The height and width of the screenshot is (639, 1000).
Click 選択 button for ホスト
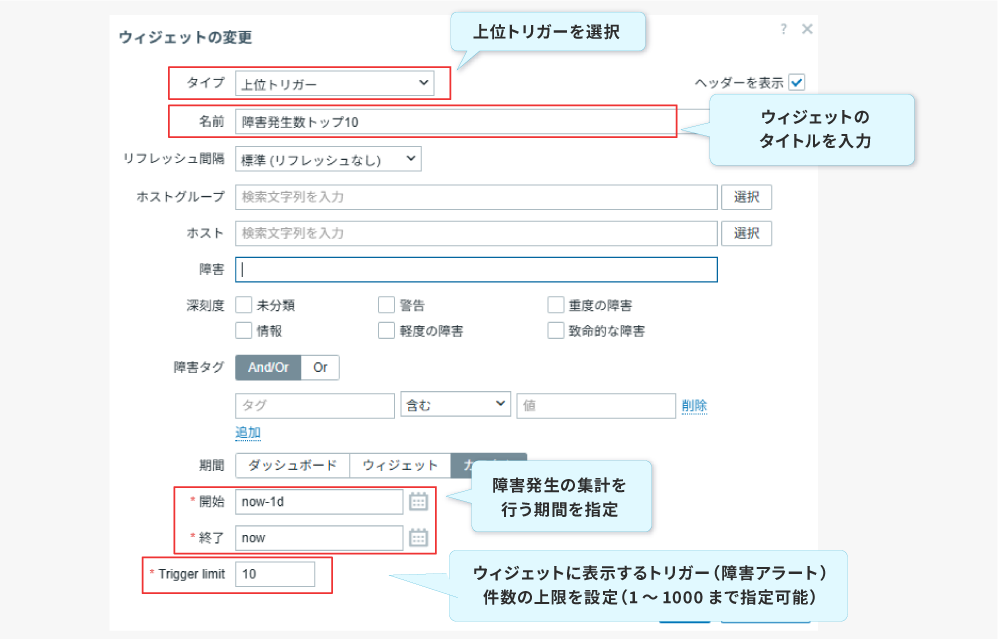tap(747, 233)
